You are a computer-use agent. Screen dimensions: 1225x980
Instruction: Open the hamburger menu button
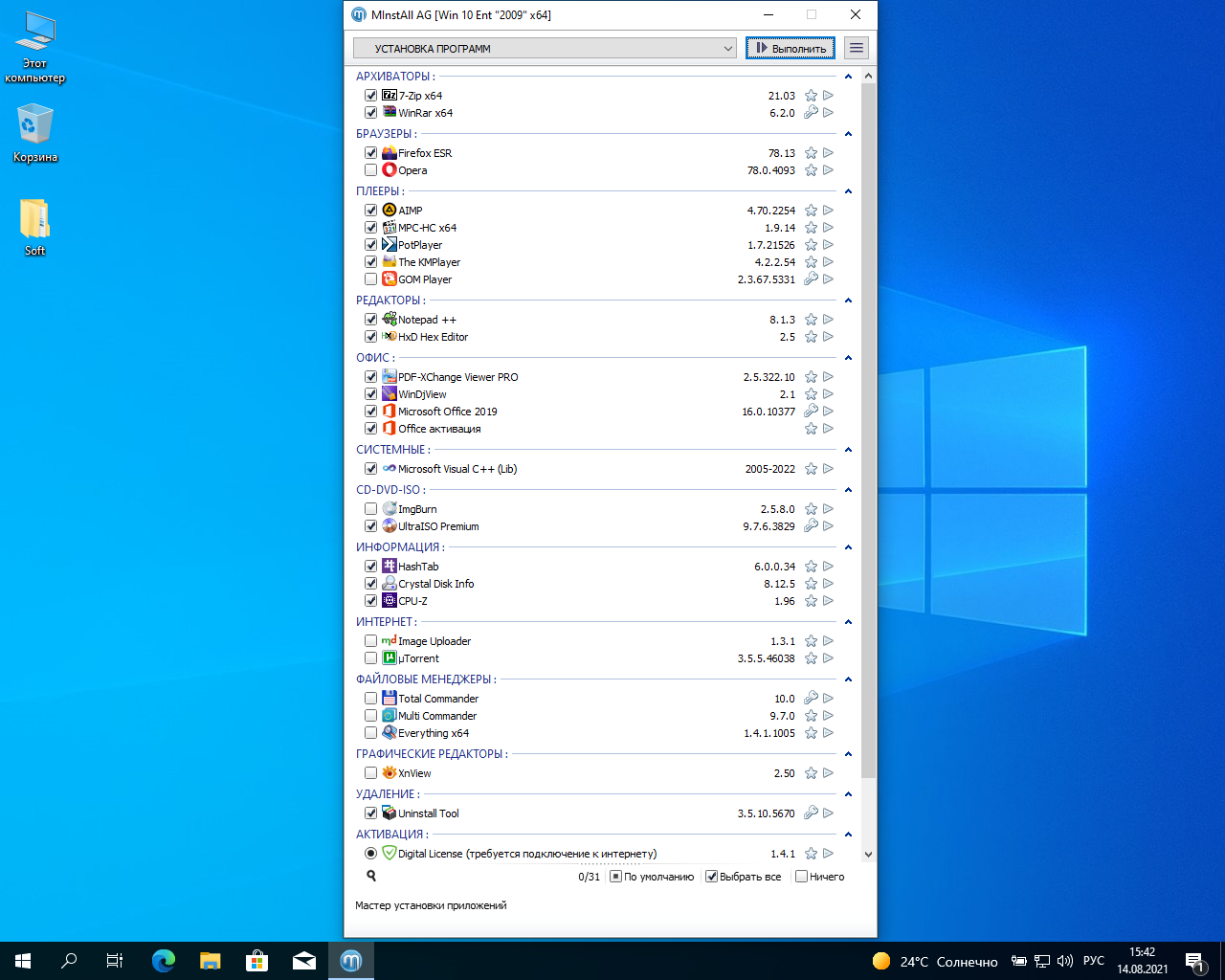[857, 48]
